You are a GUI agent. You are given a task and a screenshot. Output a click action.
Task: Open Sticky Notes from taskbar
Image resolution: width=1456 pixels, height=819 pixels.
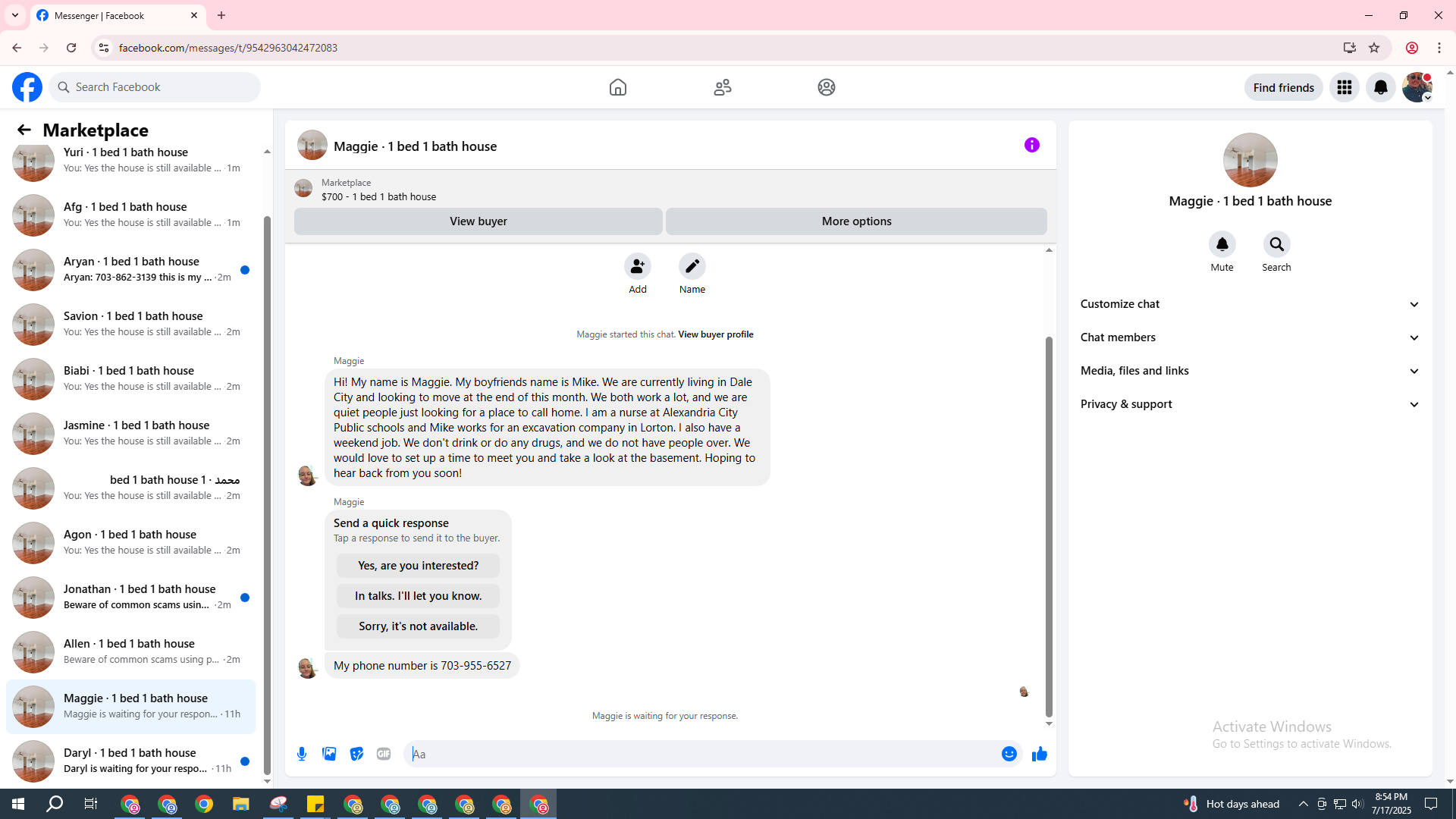pyautogui.click(x=315, y=804)
